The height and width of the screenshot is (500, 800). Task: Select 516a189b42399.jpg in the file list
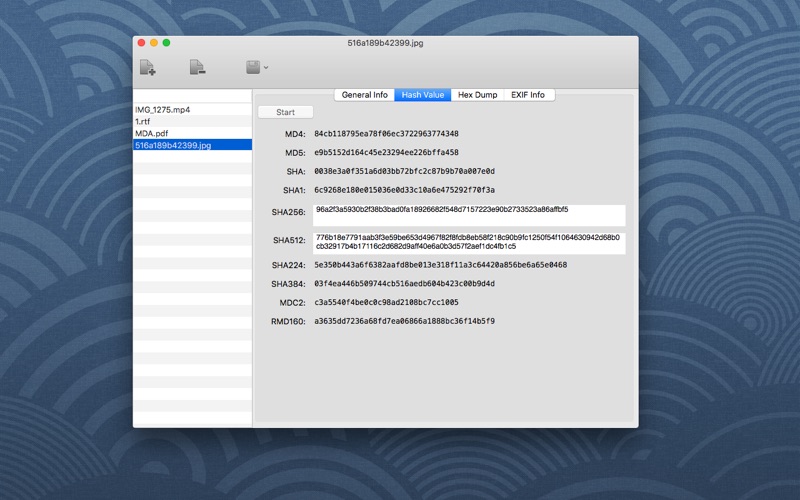tap(192, 145)
